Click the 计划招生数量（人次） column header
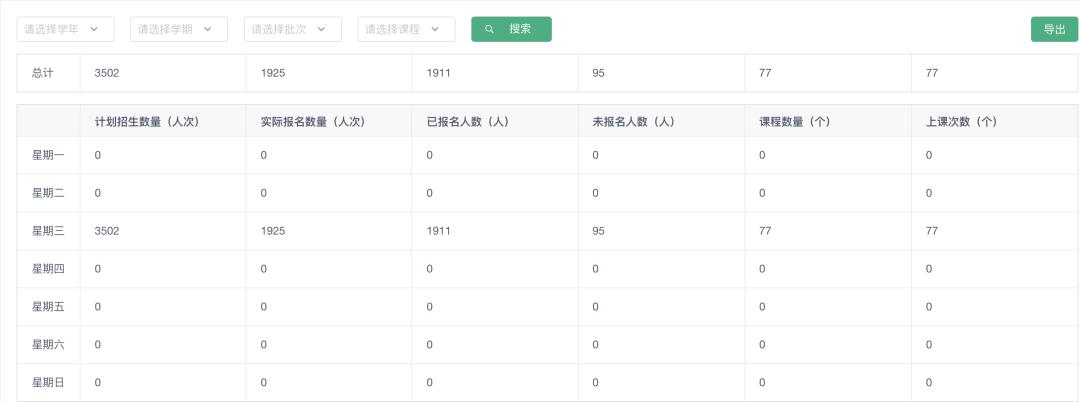The height and width of the screenshot is (402, 1080). [147, 122]
